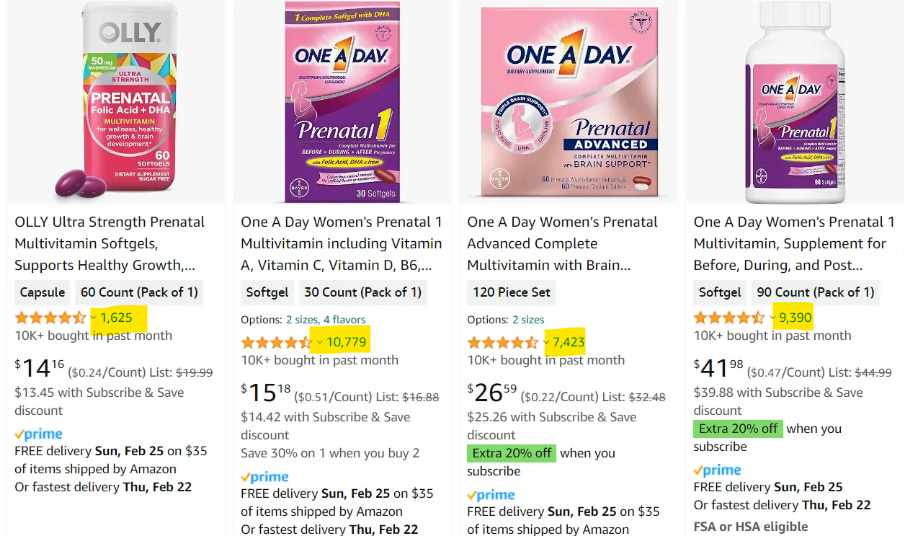Click the Prime logo under 30 Count softgels
912x551 pixels.
[x=265, y=477]
